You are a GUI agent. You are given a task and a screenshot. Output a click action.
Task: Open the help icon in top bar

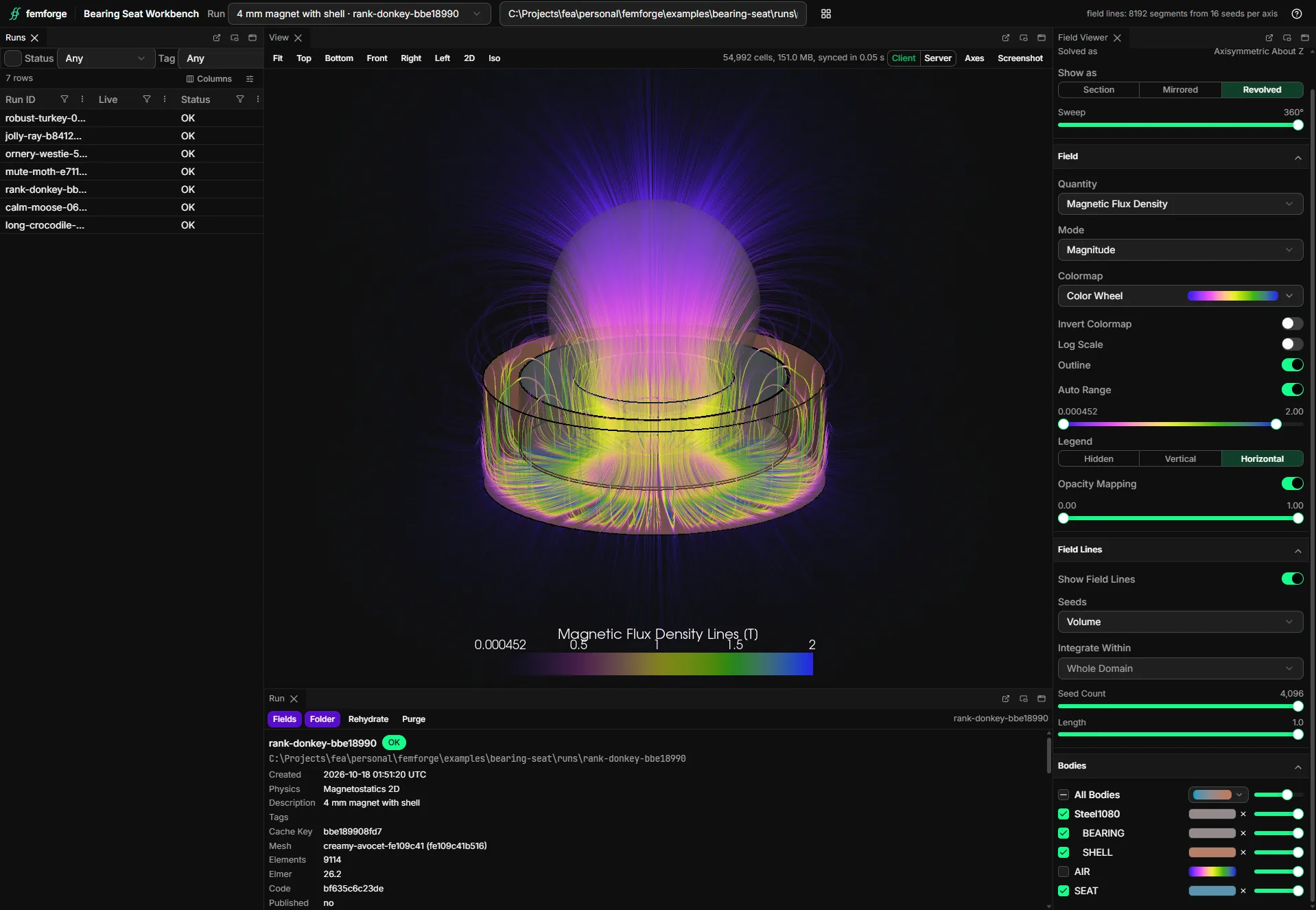pos(1297,14)
